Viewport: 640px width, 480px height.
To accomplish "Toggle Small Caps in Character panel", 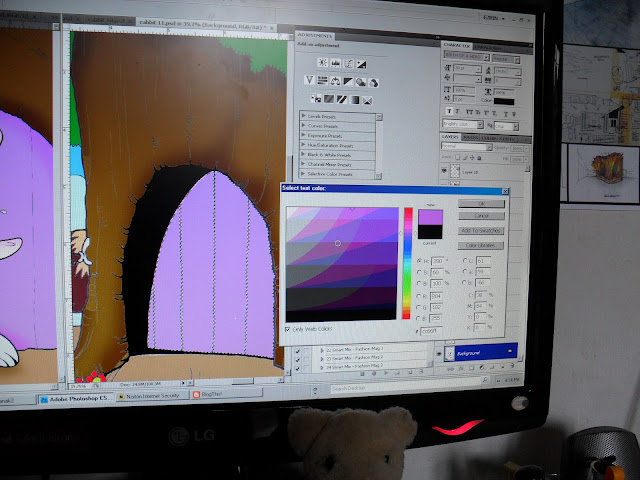I will coord(478,112).
